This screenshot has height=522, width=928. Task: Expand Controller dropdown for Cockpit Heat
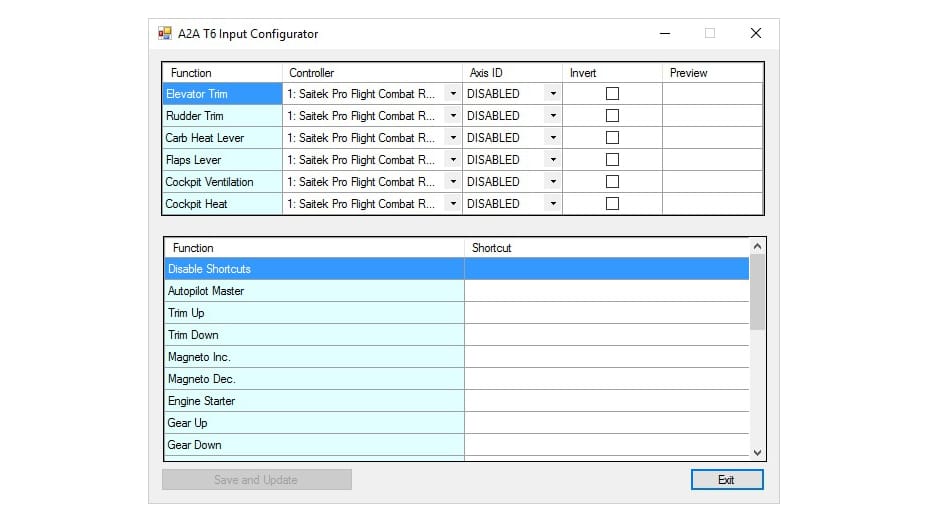452,204
